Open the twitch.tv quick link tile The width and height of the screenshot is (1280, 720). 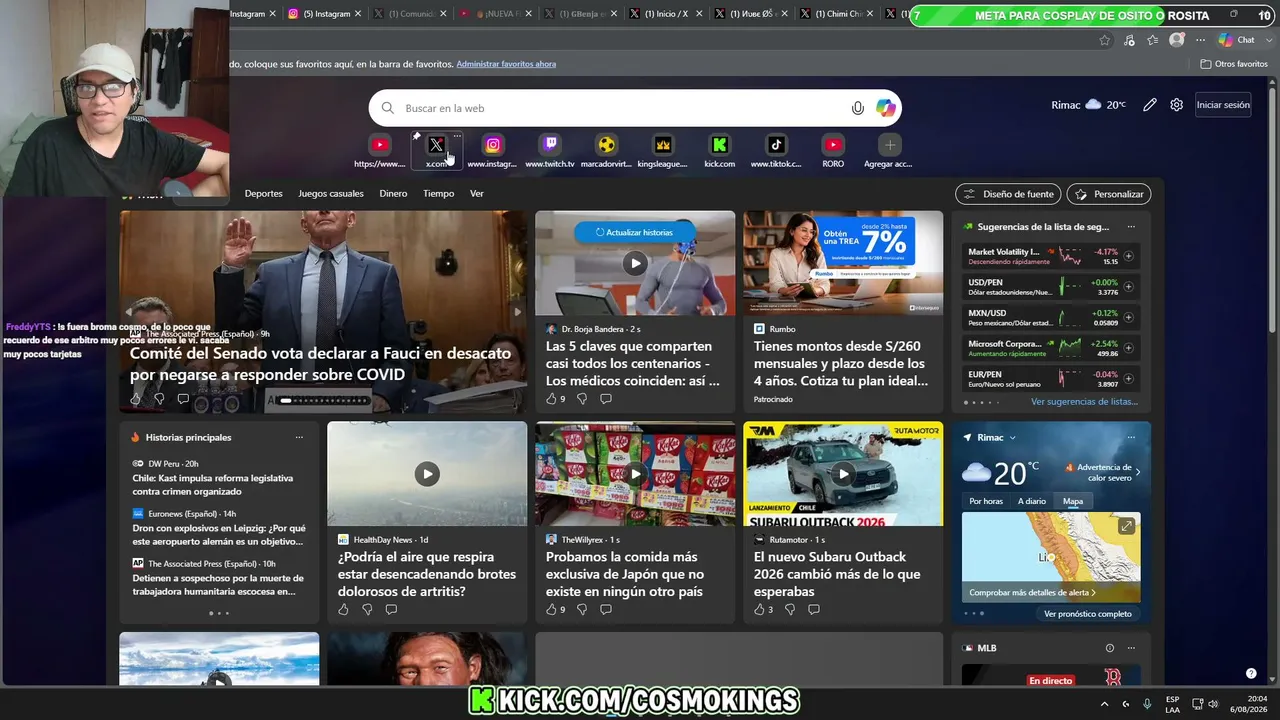pos(550,150)
